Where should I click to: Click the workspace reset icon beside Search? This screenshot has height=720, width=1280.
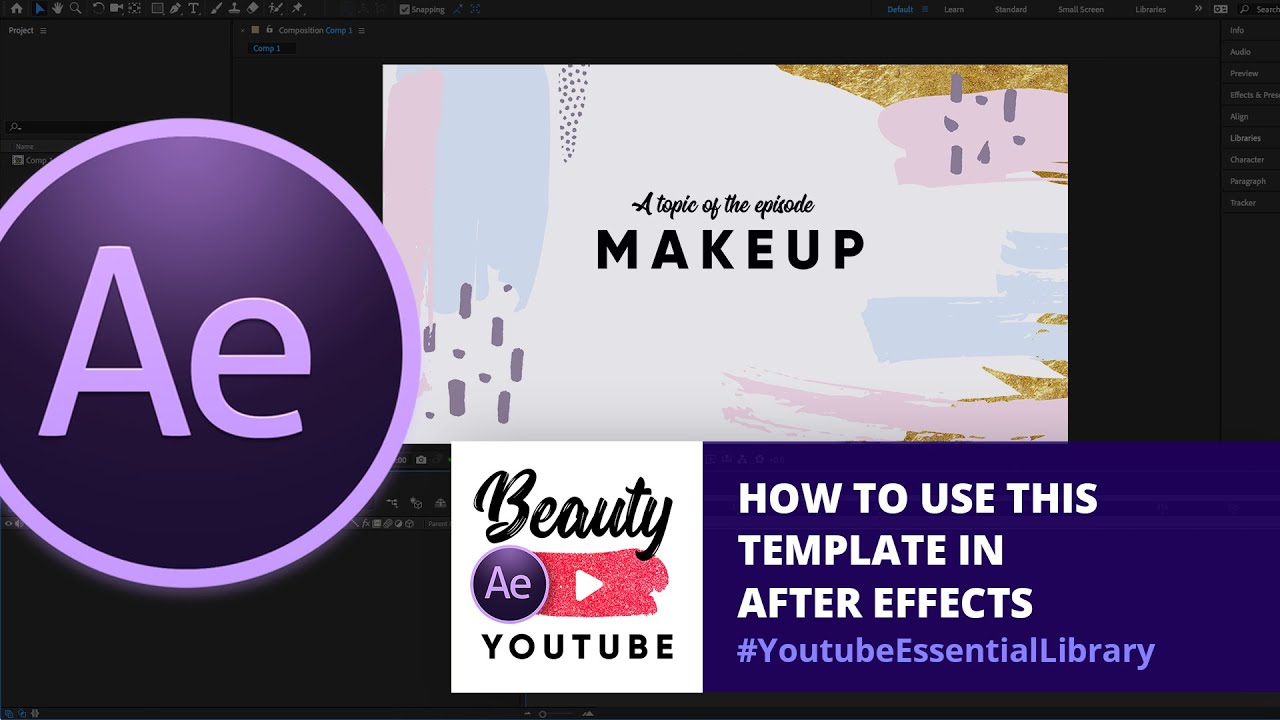tap(1220, 9)
